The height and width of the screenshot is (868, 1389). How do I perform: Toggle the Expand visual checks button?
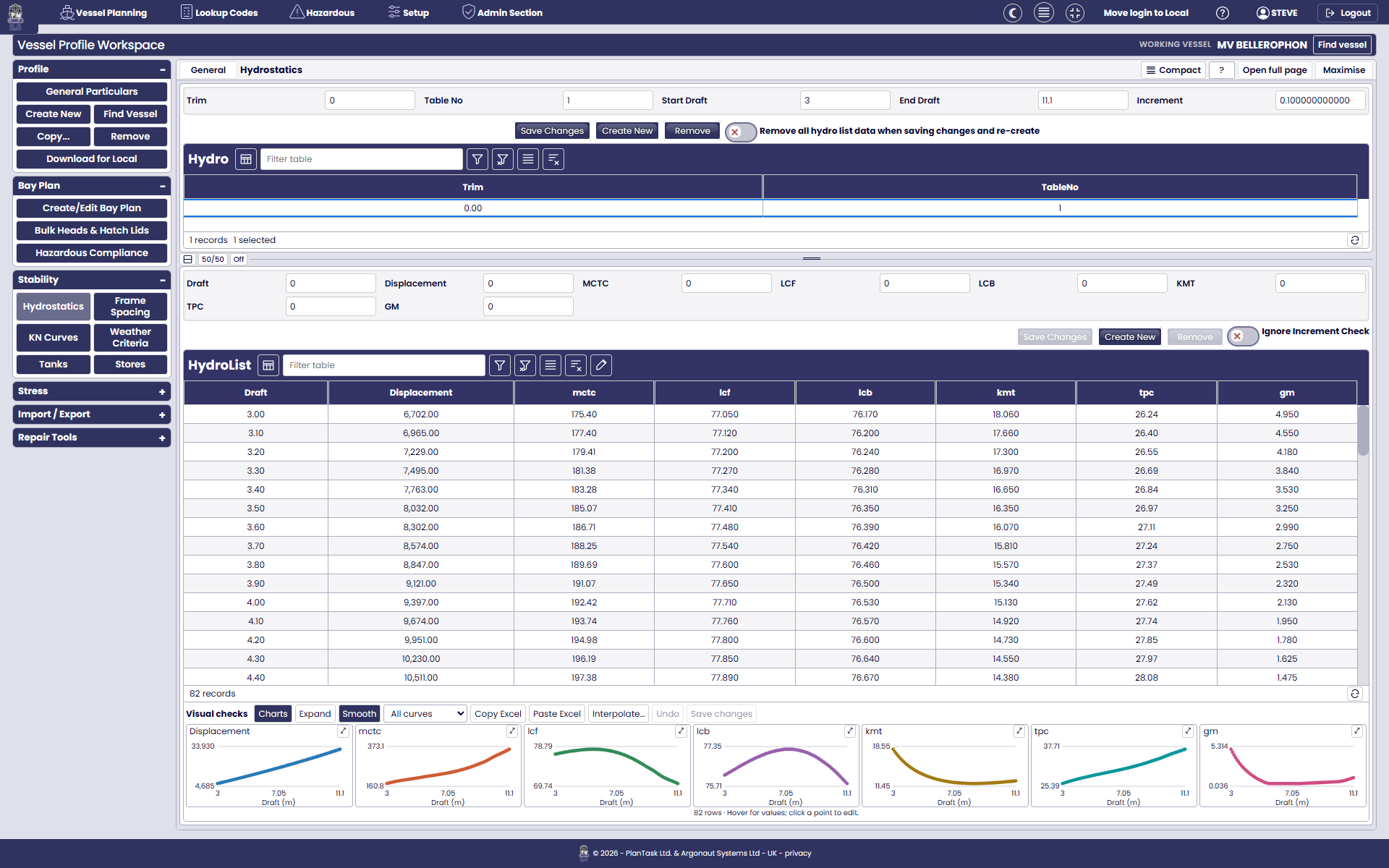pos(315,714)
